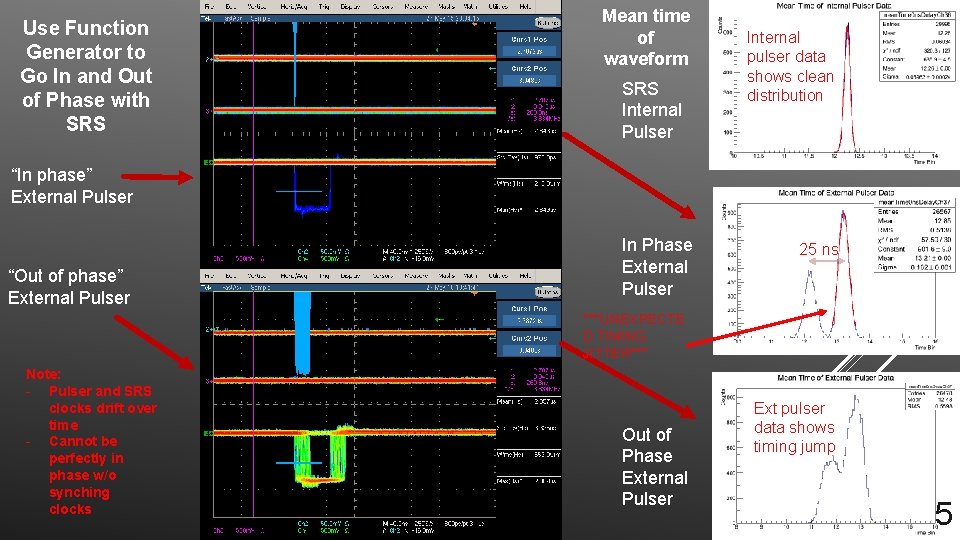Select Curs2 Pos value field in top oscilloscope
The height and width of the screenshot is (540, 960).
(x=529, y=81)
